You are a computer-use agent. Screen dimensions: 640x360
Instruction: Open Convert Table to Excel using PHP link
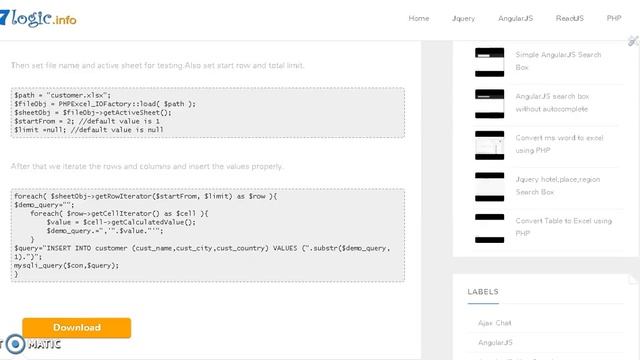tap(564, 227)
